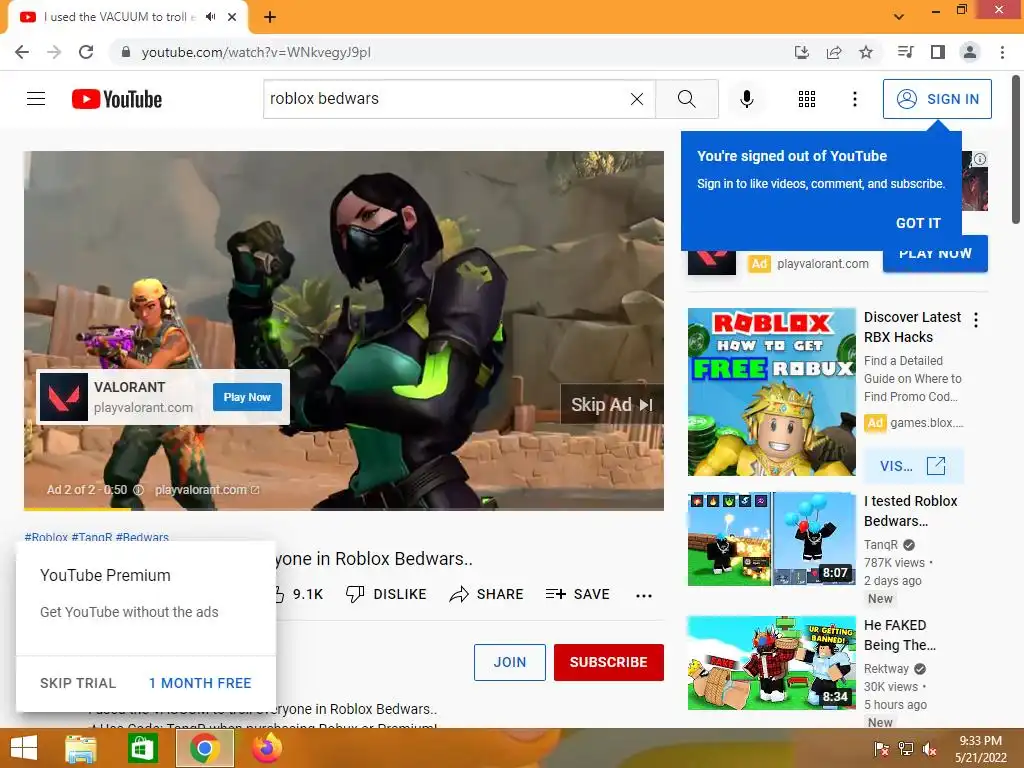Open the YouTube hamburger guide menu

tap(36, 99)
